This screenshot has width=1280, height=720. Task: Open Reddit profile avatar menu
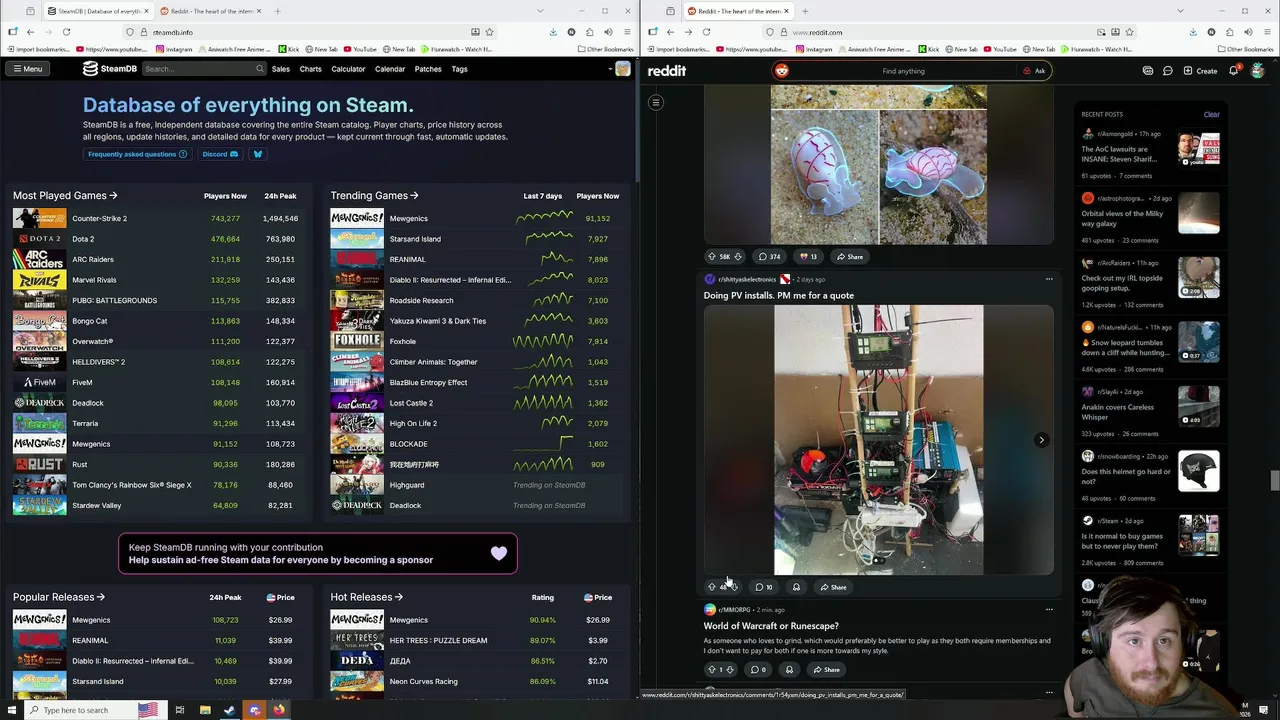point(1257,71)
